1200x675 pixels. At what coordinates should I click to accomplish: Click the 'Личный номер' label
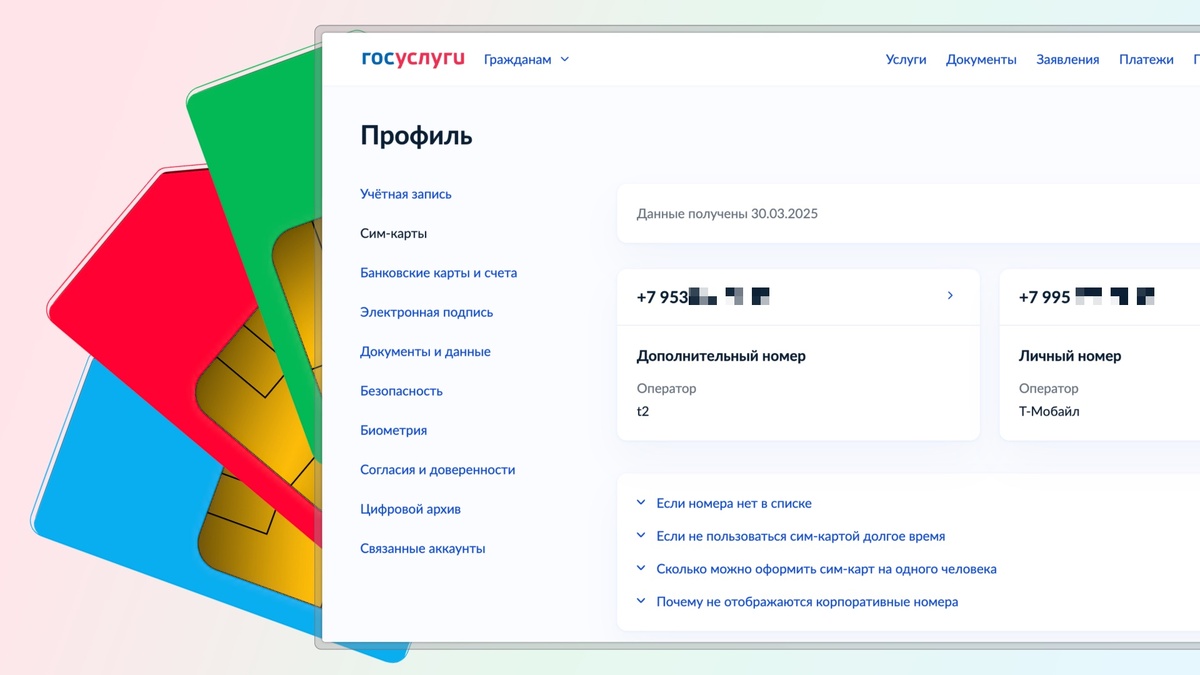[1070, 356]
